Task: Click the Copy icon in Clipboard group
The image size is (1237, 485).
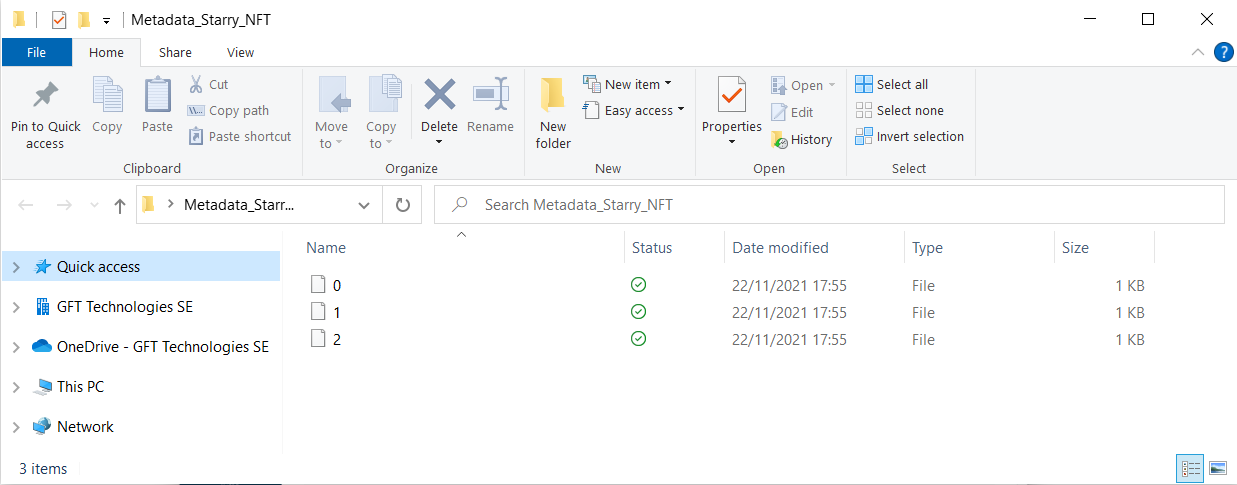Action: (x=107, y=96)
